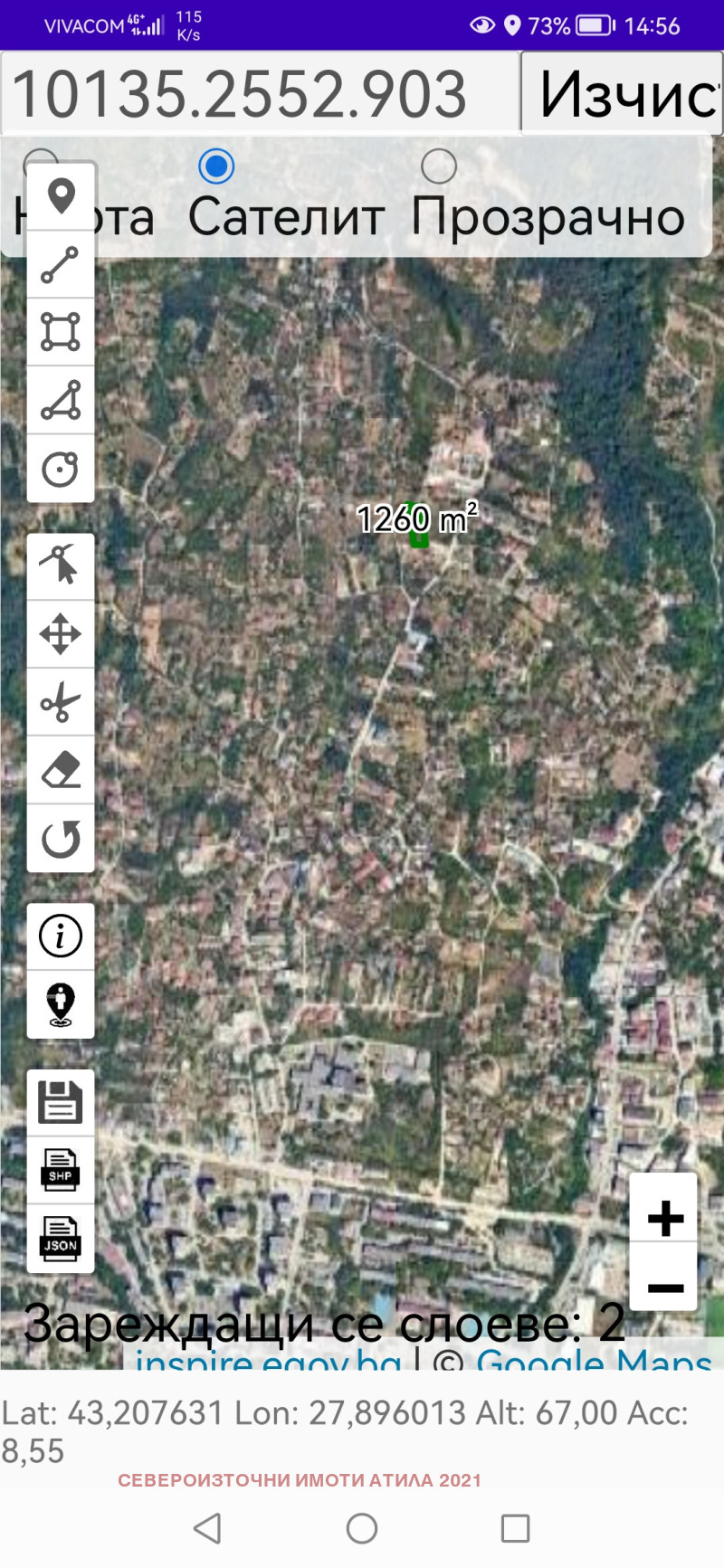Save the drawing with floppy disk icon
This screenshot has width=724, height=1568.
coord(61,1102)
